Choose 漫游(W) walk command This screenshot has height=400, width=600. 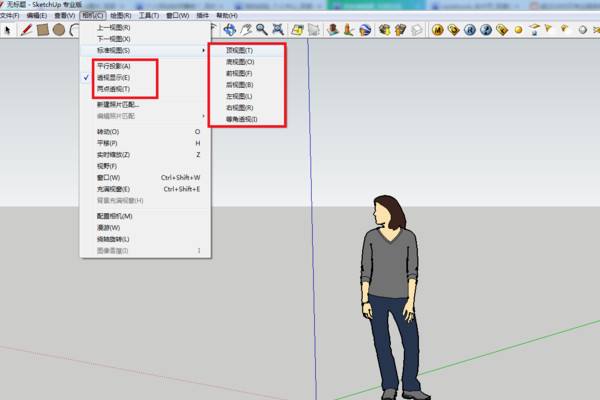pyautogui.click(x=108, y=227)
